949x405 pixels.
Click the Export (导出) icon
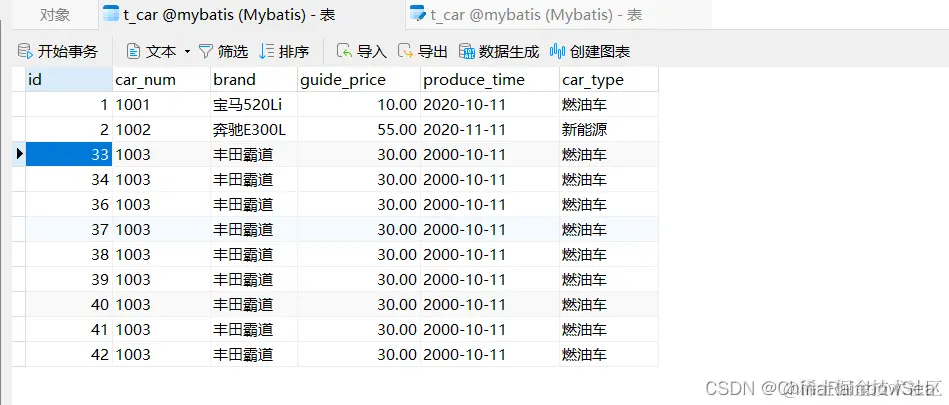[x=406, y=51]
